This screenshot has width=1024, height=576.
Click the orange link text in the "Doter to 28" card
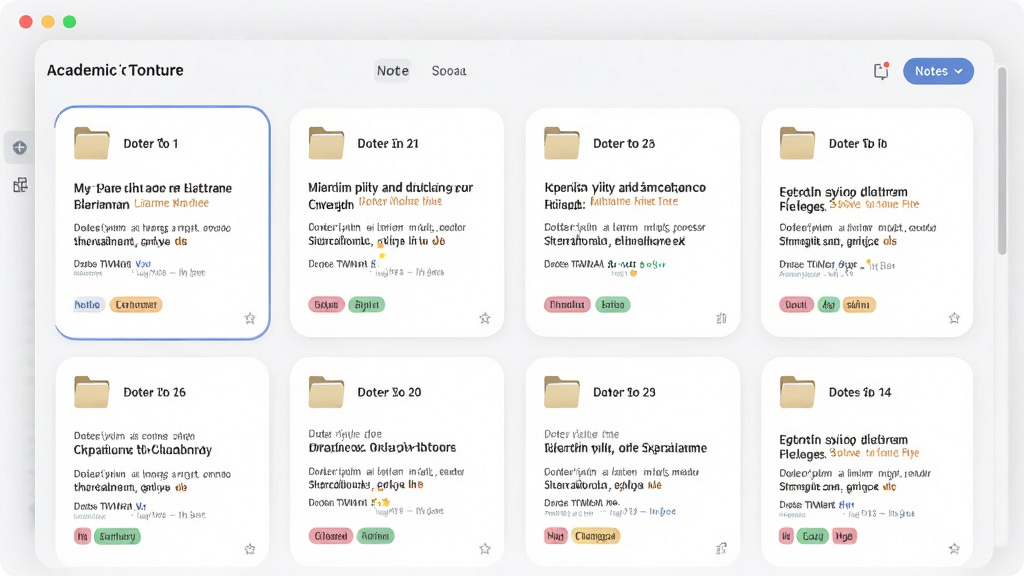click(x=634, y=202)
